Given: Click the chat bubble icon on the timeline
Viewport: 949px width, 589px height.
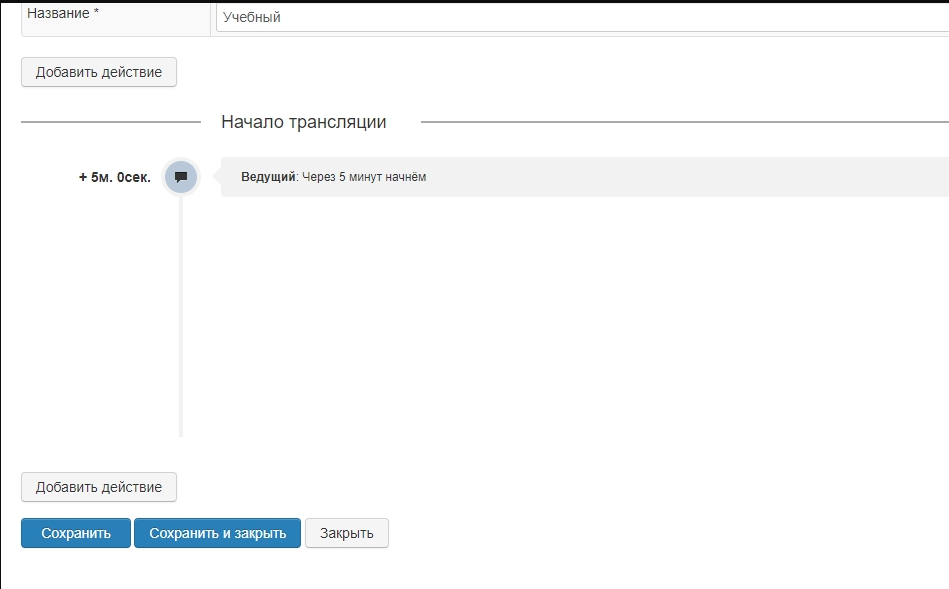Looking at the screenshot, I should point(181,177).
